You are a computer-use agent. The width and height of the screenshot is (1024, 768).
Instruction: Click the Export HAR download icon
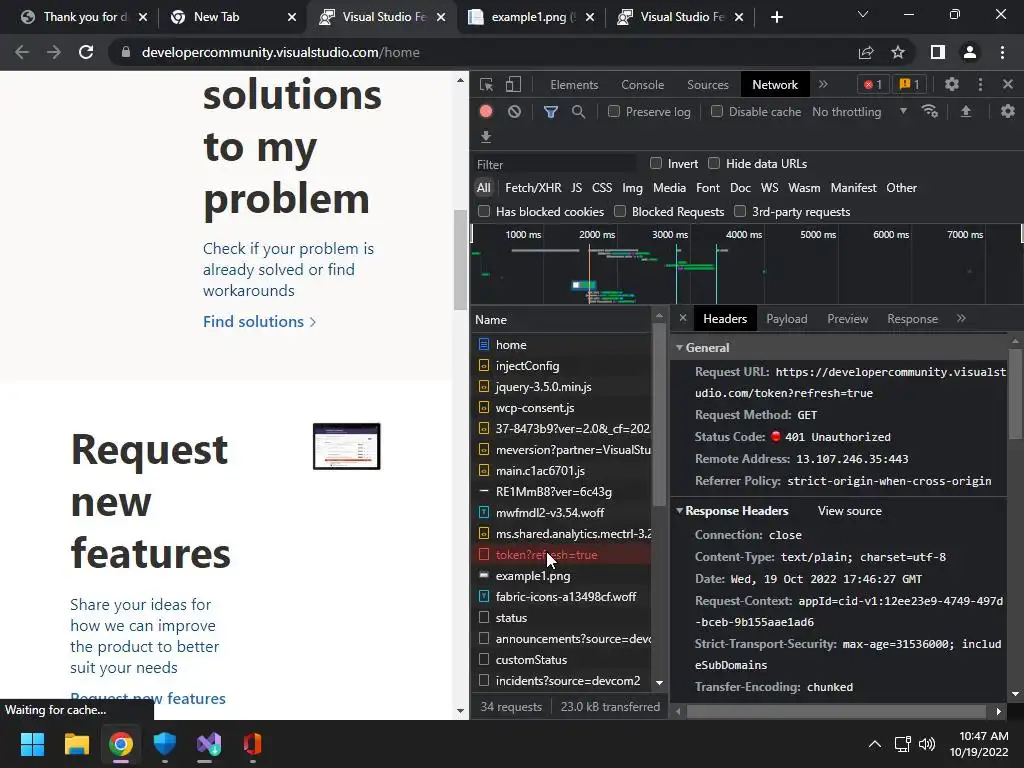click(x=486, y=136)
